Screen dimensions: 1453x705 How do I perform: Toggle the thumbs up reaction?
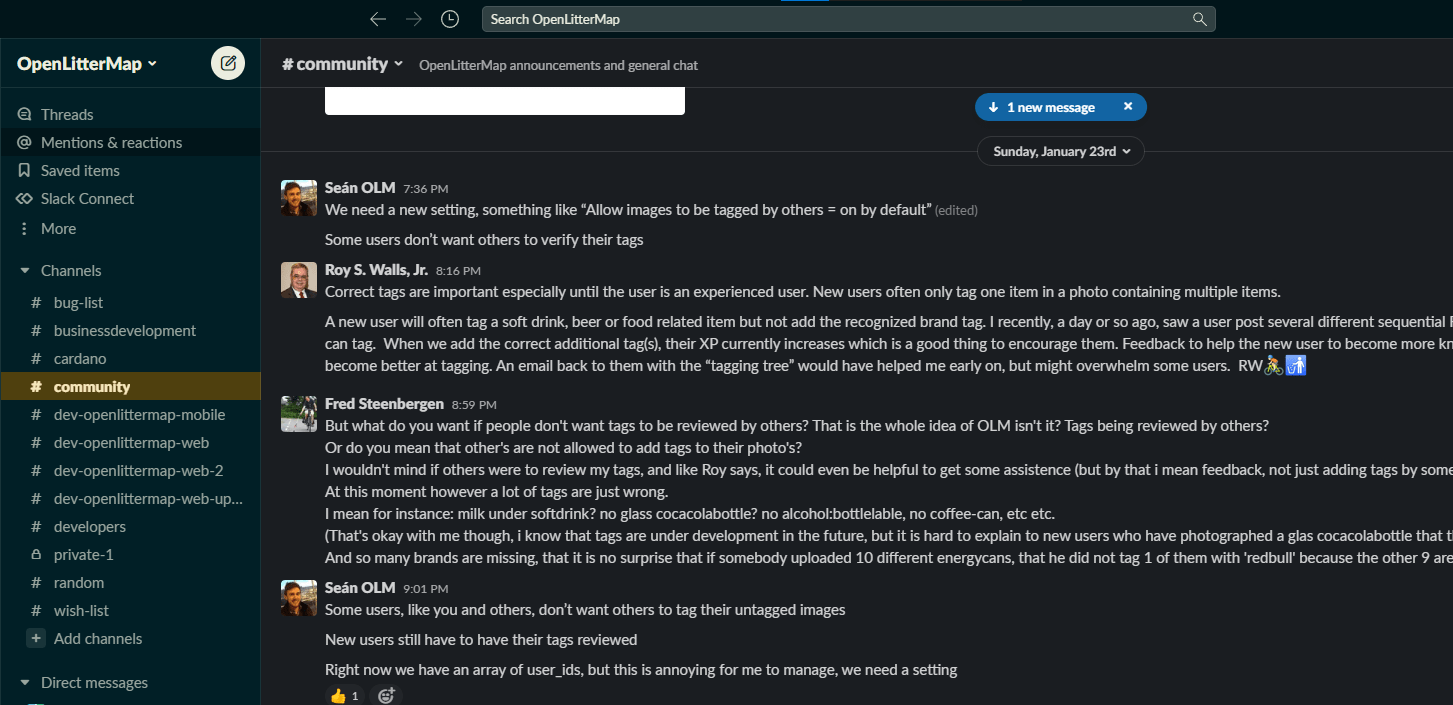click(344, 695)
